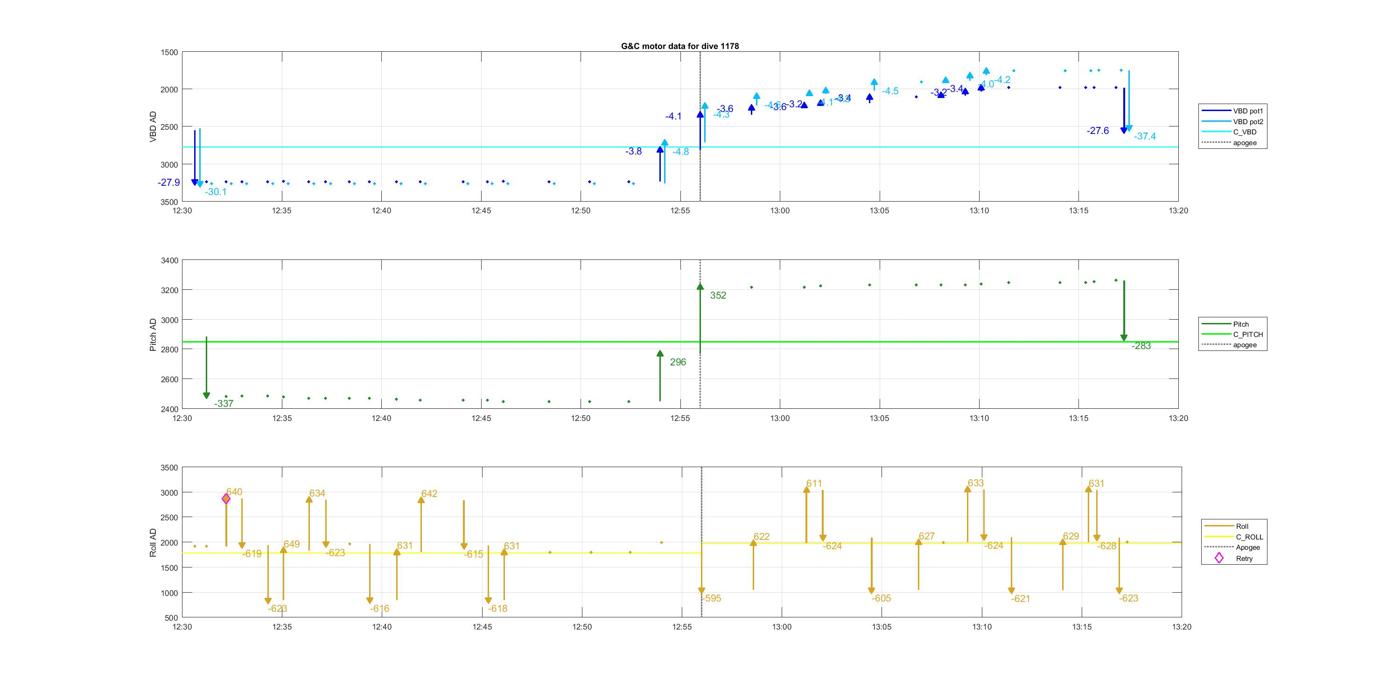Click the 296 pitch data label

[678, 362]
